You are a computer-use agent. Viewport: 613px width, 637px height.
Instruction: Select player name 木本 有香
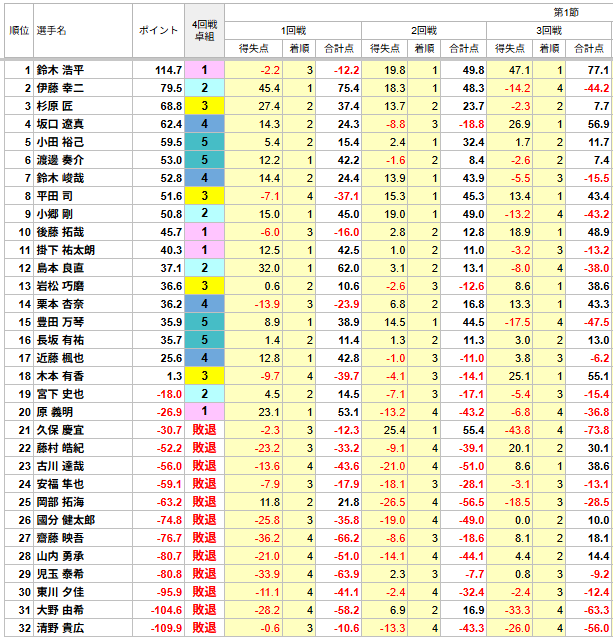click(60, 376)
